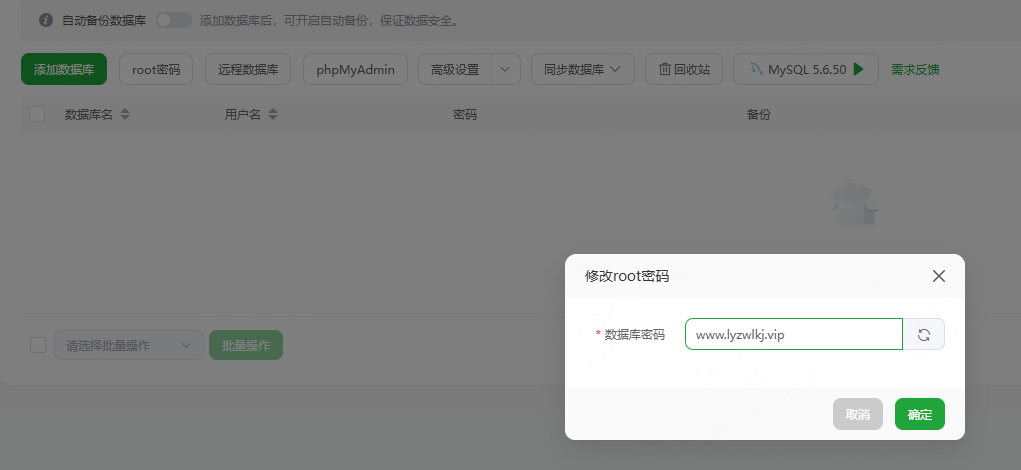
Task: Click the refresh icon to regenerate the password
Action: [923, 335]
